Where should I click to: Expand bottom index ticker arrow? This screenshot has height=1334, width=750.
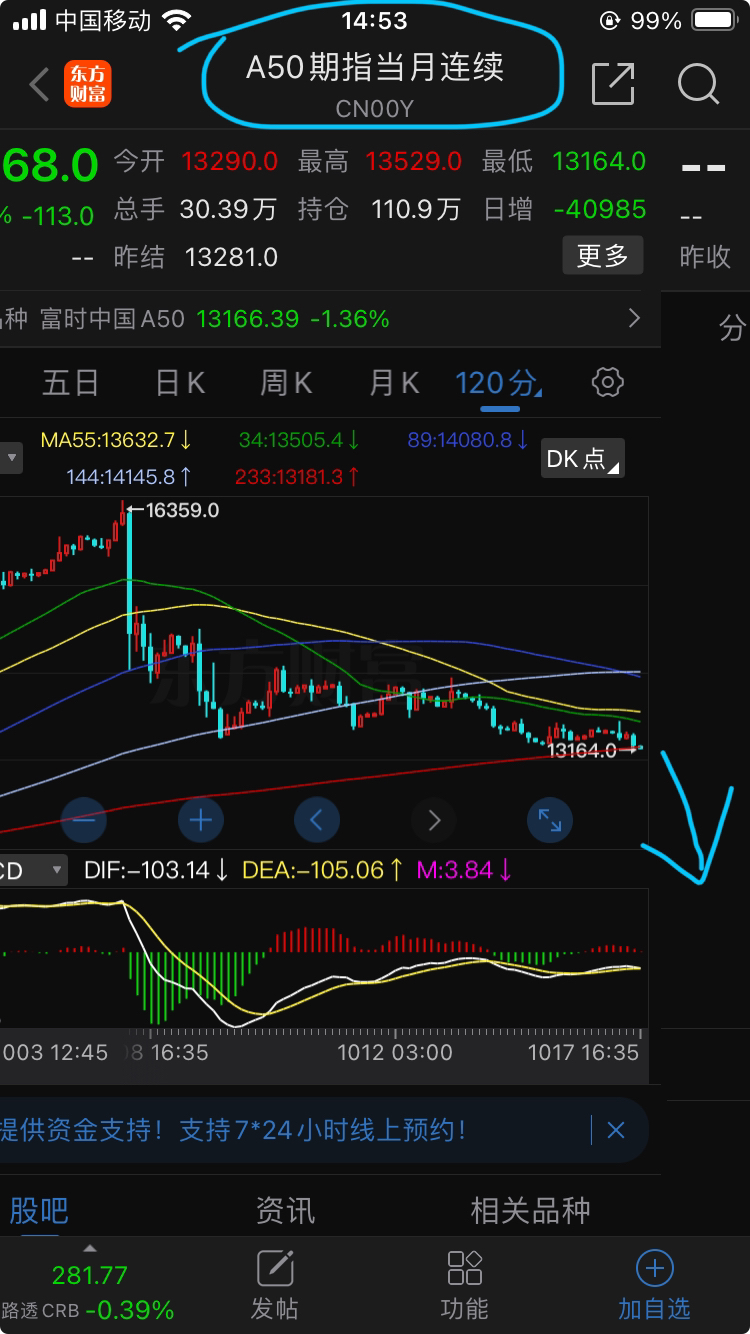pyautogui.click(x=90, y=1249)
